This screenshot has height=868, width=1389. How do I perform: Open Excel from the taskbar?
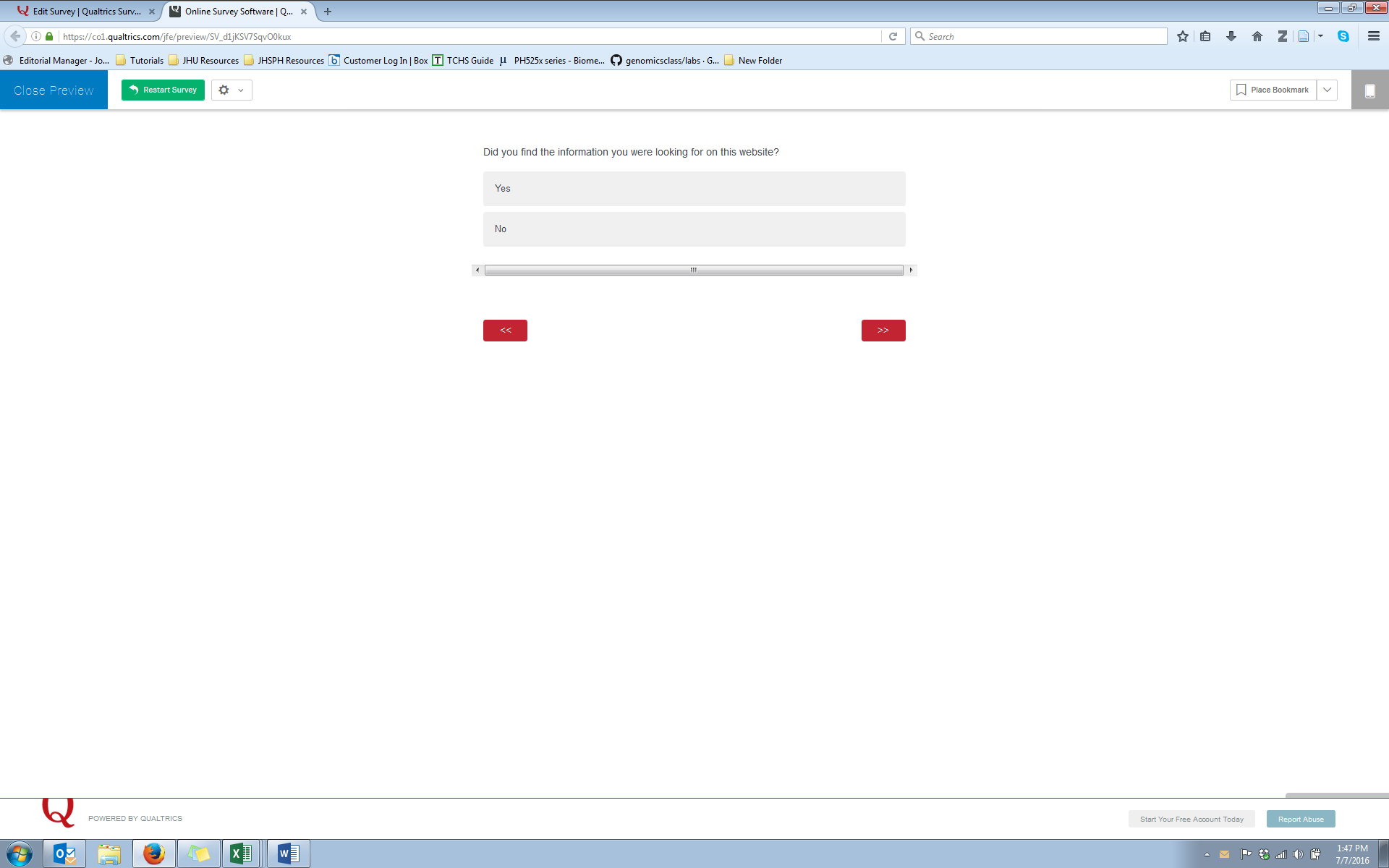tap(241, 854)
